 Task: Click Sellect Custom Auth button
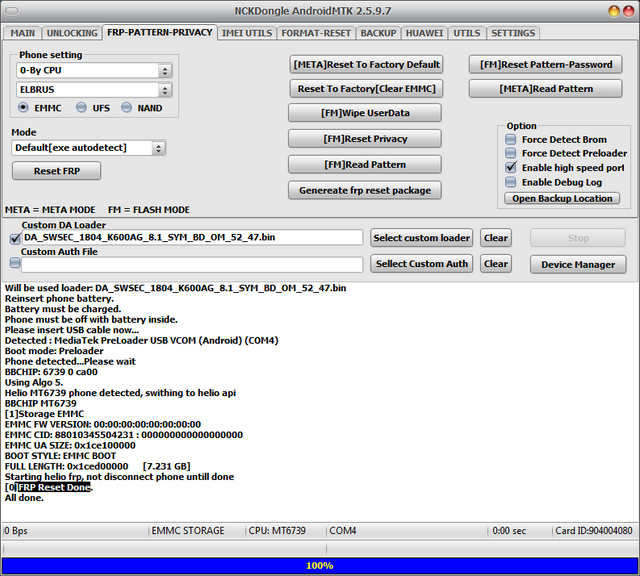422,264
